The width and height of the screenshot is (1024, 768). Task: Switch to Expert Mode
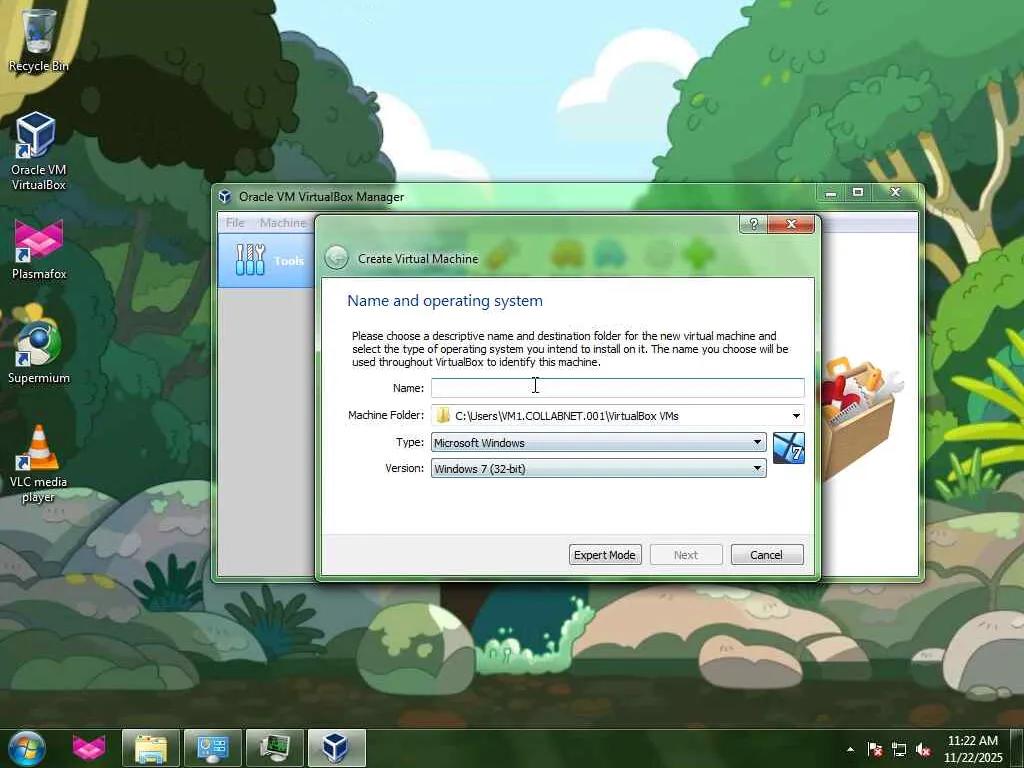(x=605, y=554)
